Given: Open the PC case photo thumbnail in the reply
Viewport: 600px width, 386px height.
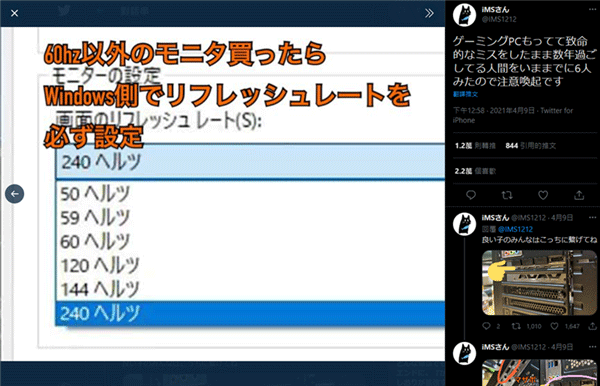Looking at the screenshot, I should [x=539, y=283].
